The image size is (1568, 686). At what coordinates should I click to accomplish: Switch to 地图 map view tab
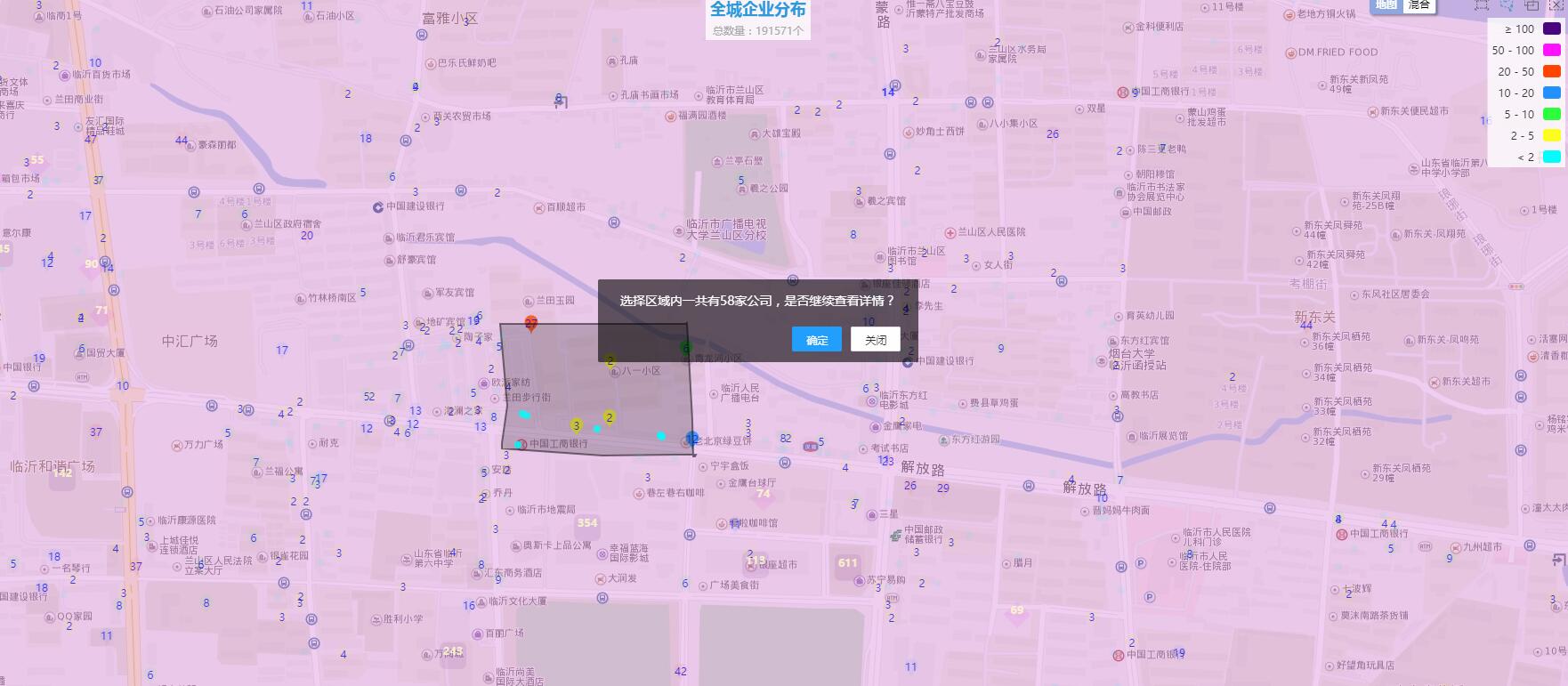pos(1386,4)
